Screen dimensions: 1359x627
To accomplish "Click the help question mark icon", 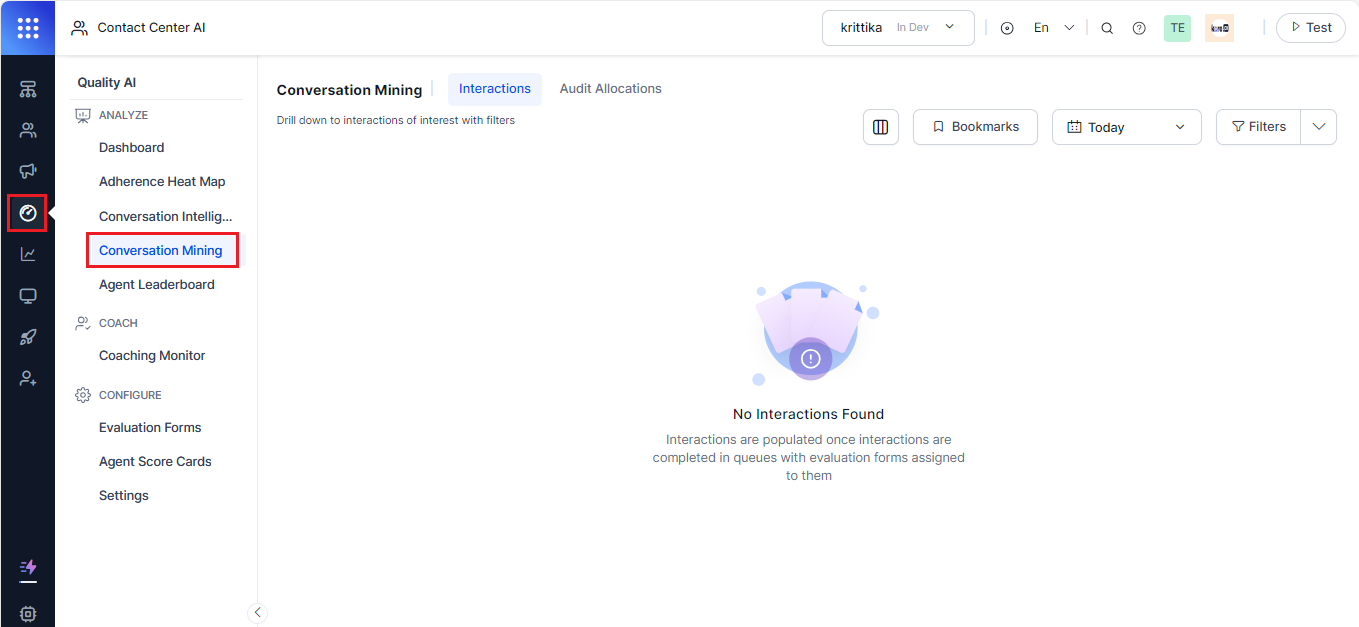I will 1139,27.
